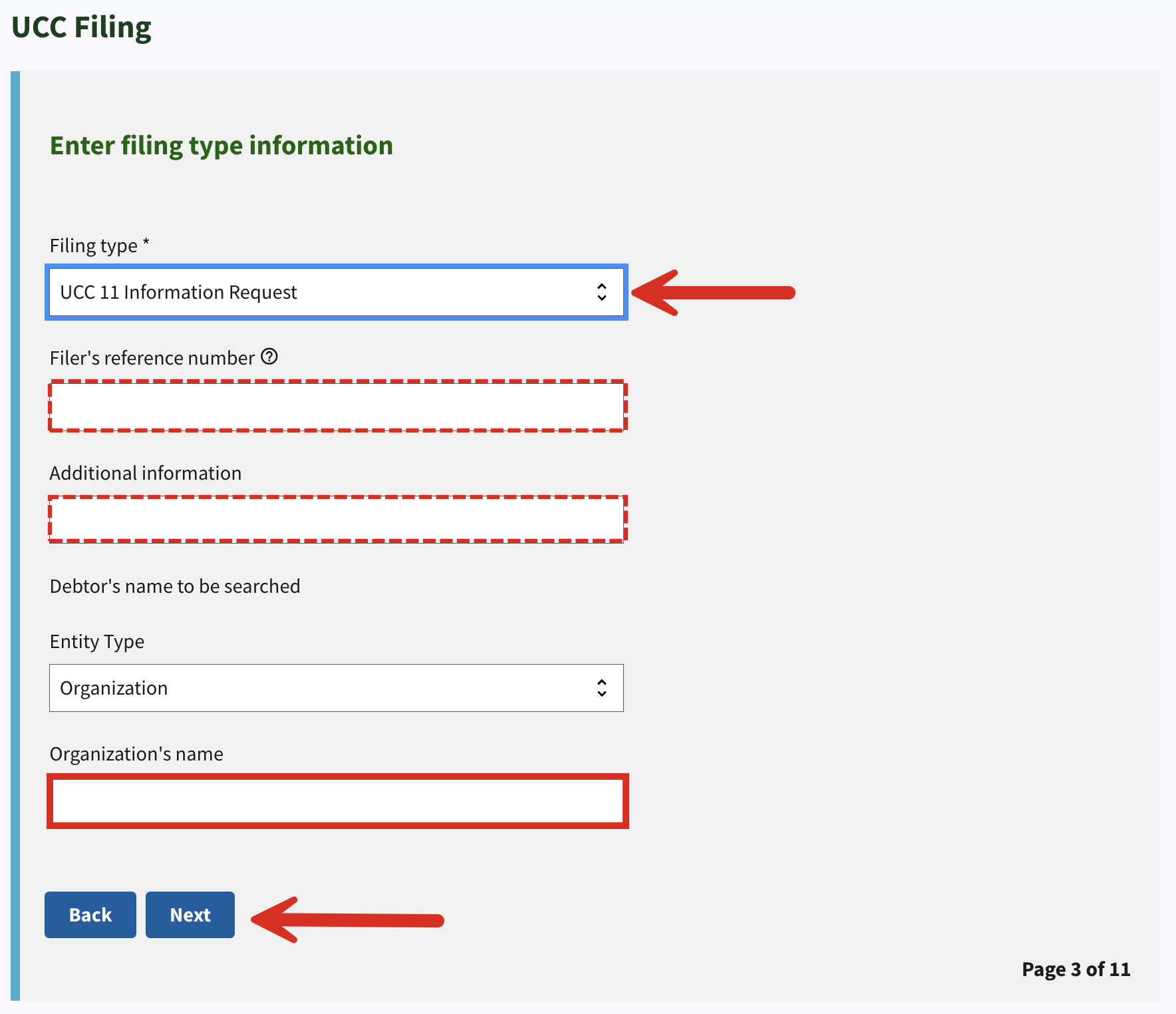Click the 'Organization's name' label
Image resolution: width=1176 pixels, height=1014 pixels.
[x=136, y=754]
